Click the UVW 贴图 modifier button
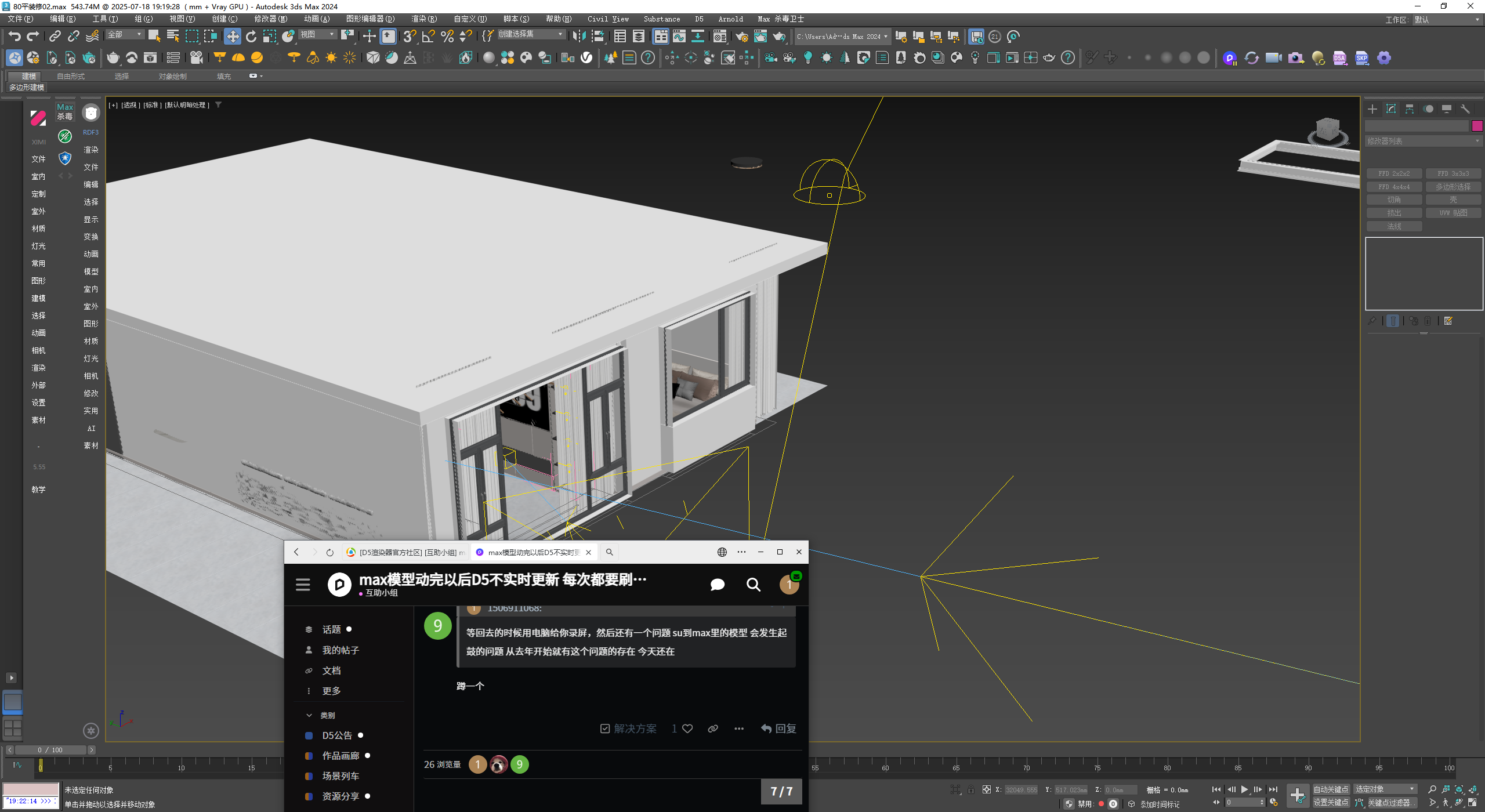 [1453, 213]
